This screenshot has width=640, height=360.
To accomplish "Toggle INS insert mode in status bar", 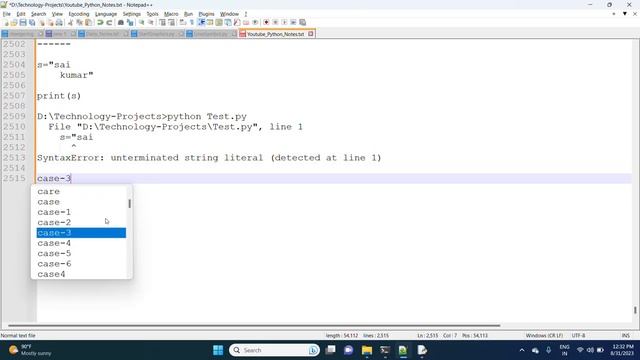I will coord(625,336).
